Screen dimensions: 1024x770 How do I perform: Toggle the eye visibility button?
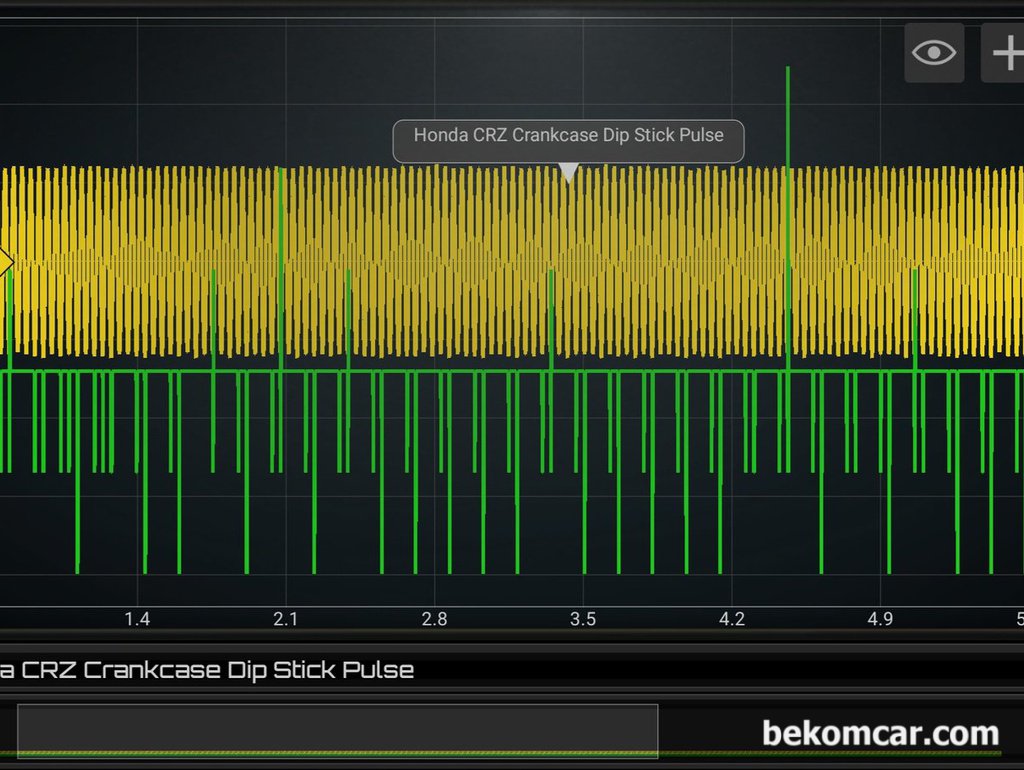pos(934,52)
